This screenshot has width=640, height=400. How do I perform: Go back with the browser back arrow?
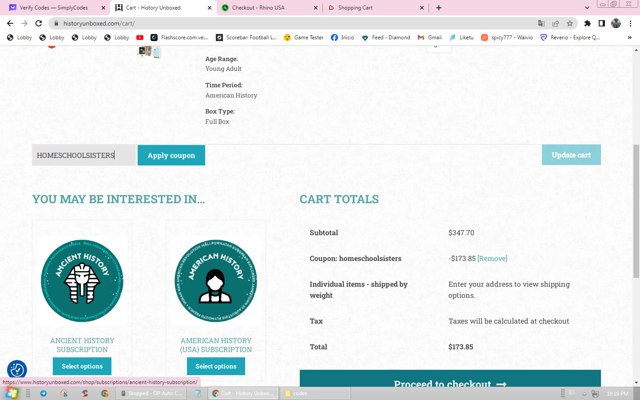pos(10,23)
